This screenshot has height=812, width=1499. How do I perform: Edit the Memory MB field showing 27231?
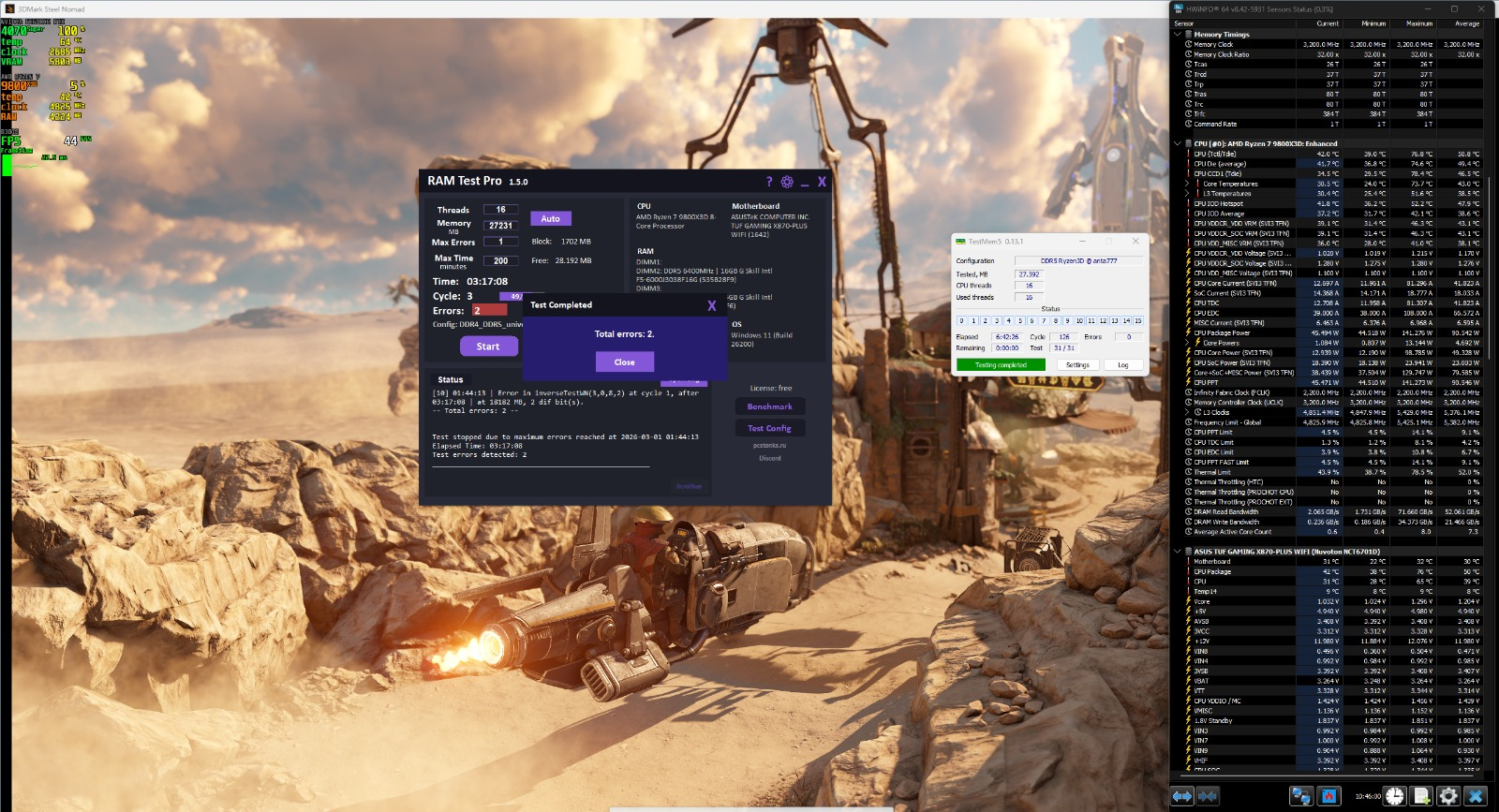coord(501,226)
